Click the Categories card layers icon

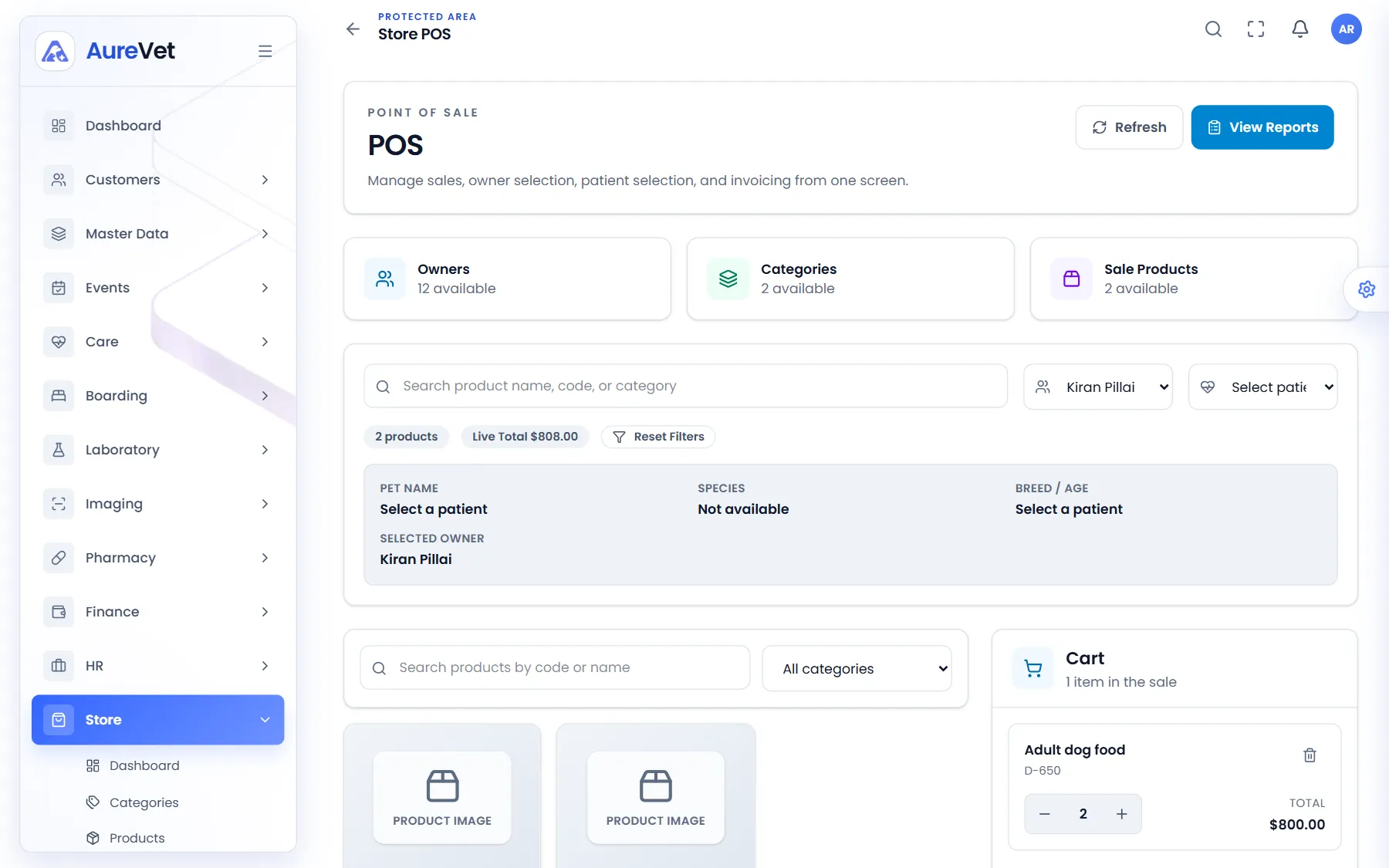pyautogui.click(x=728, y=279)
